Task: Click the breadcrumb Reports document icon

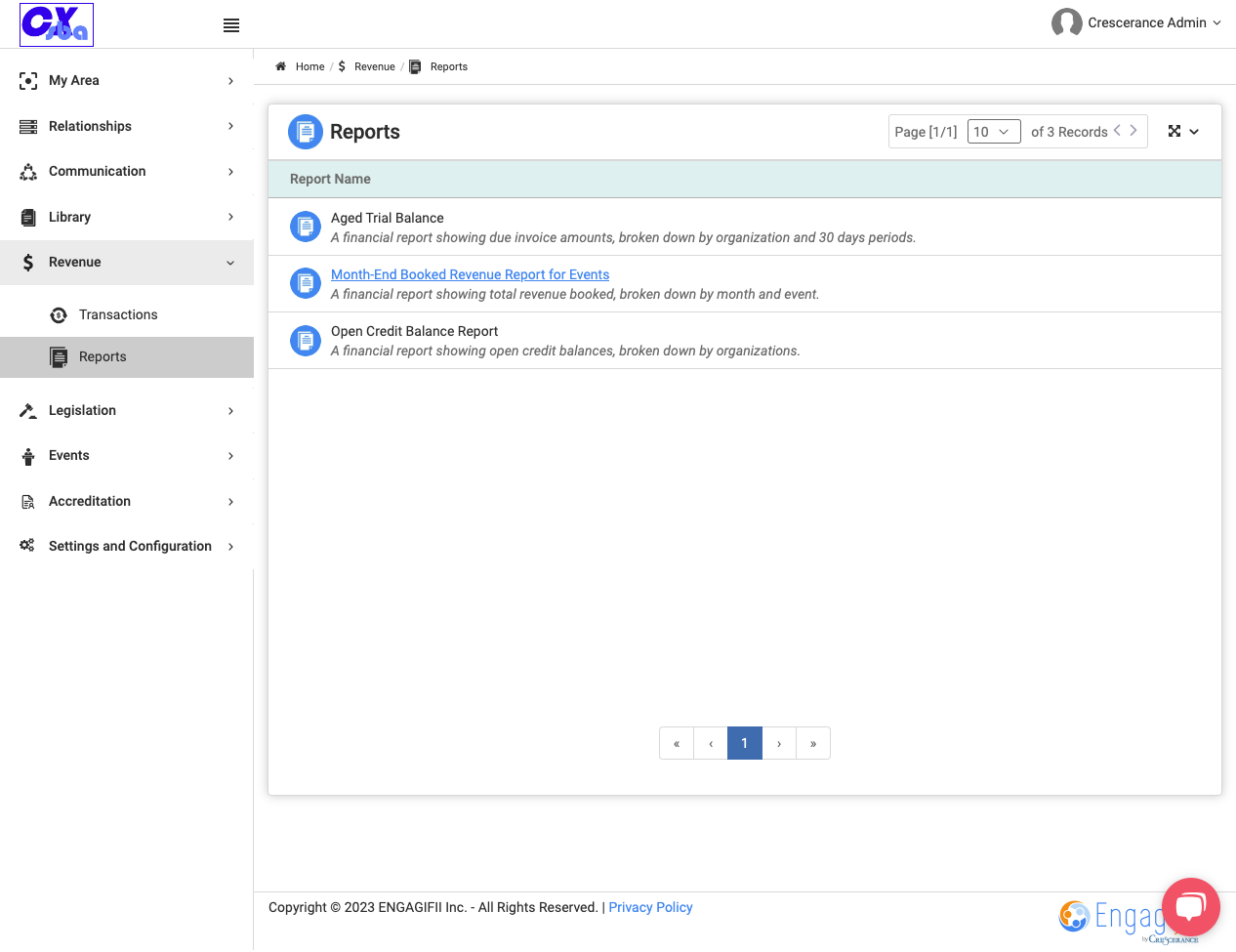Action: pos(415,66)
